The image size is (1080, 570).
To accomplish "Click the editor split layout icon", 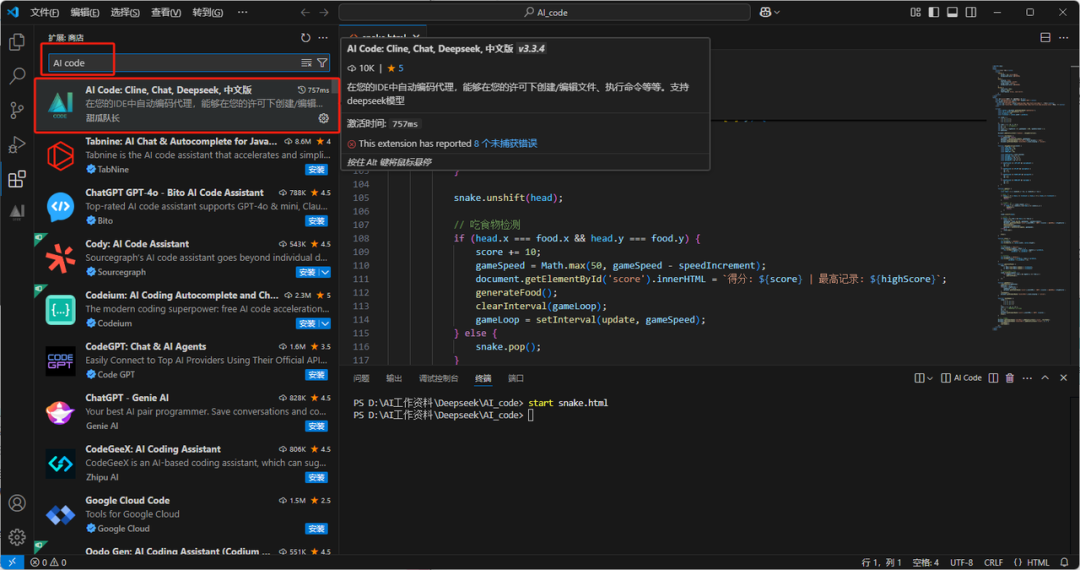I will click(1045, 38).
